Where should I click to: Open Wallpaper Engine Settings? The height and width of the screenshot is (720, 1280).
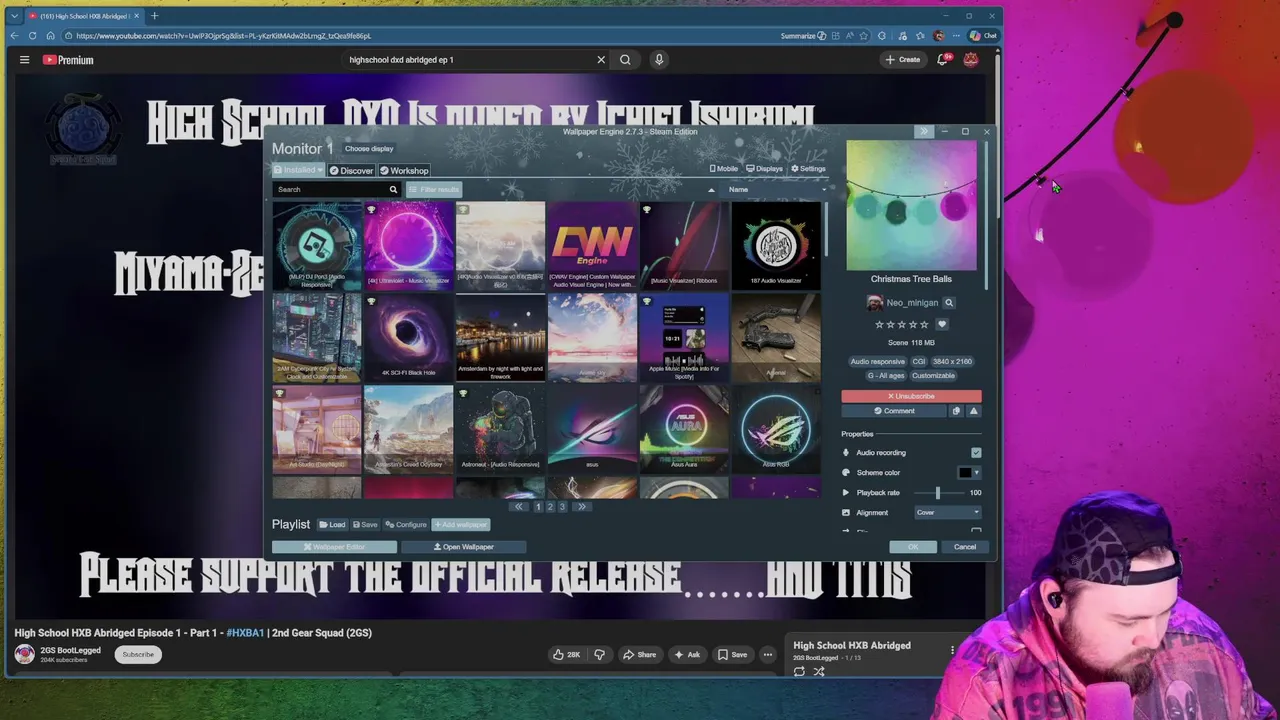tap(808, 169)
